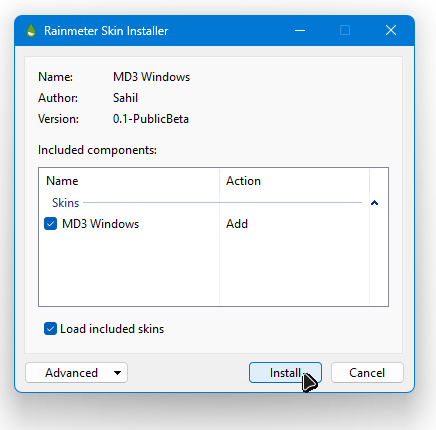Minimize the Rainmeter Skin Installer window
Viewport: 436px width, 430px height.
click(x=300, y=31)
